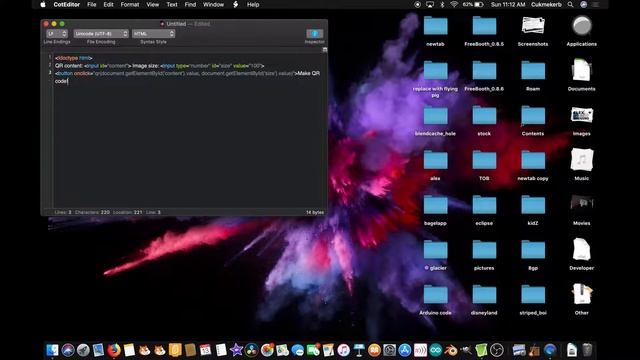The width and height of the screenshot is (640, 360).
Task: Select the newtab folder on the desktop
Action: click(x=436, y=27)
